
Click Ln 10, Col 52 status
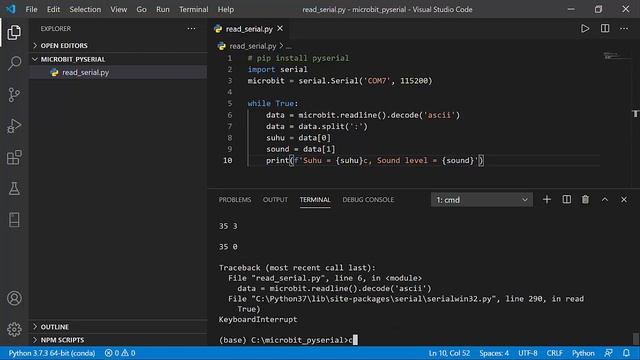pyautogui.click(x=449, y=353)
